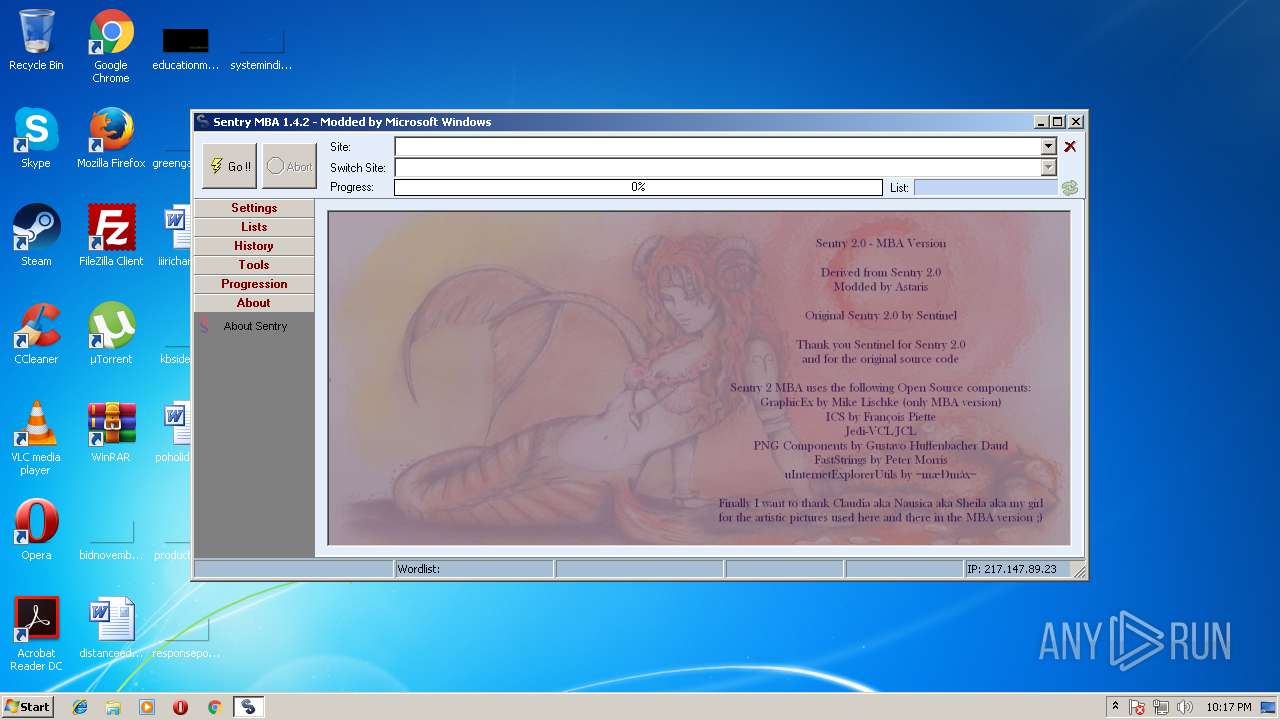1280x720 pixels.
Task: Open Steam desktop shortcut
Action: click(x=36, y=236)
